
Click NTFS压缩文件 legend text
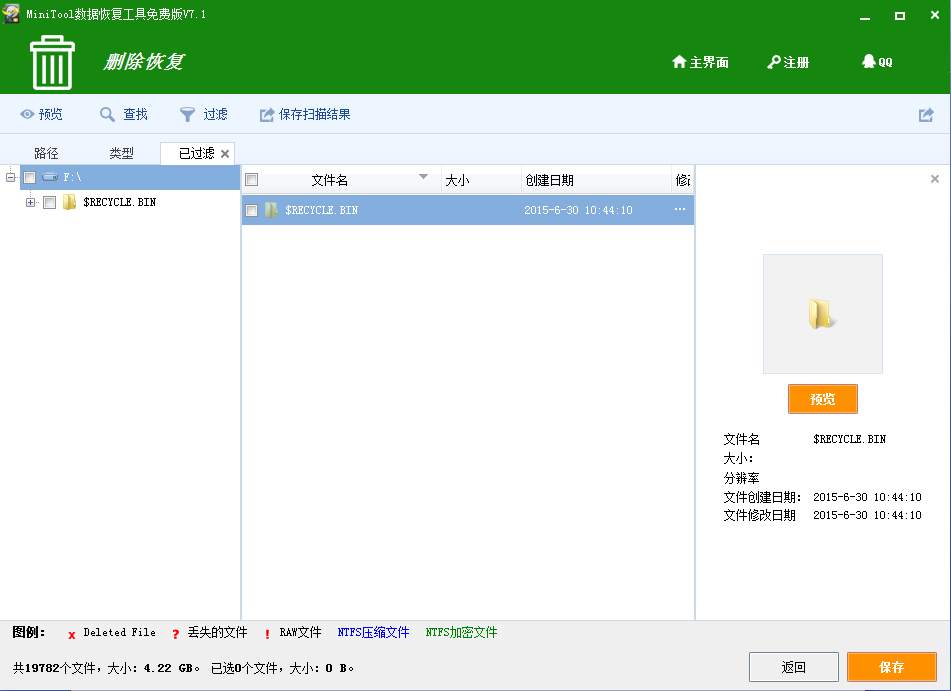coord(373,632)
